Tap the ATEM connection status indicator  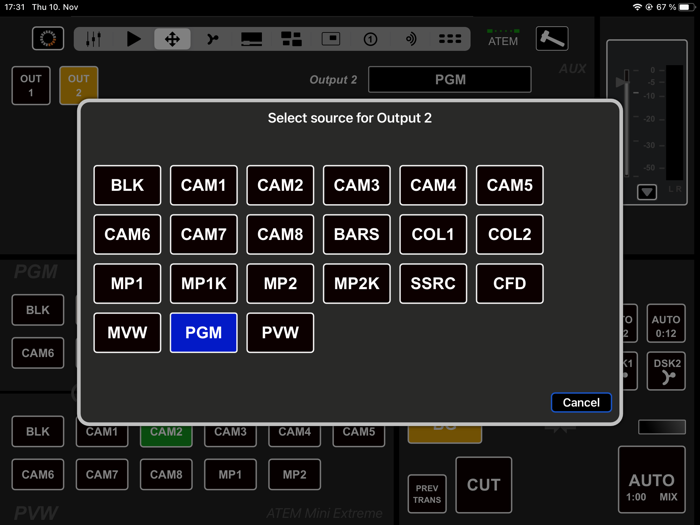pos(503,38)
